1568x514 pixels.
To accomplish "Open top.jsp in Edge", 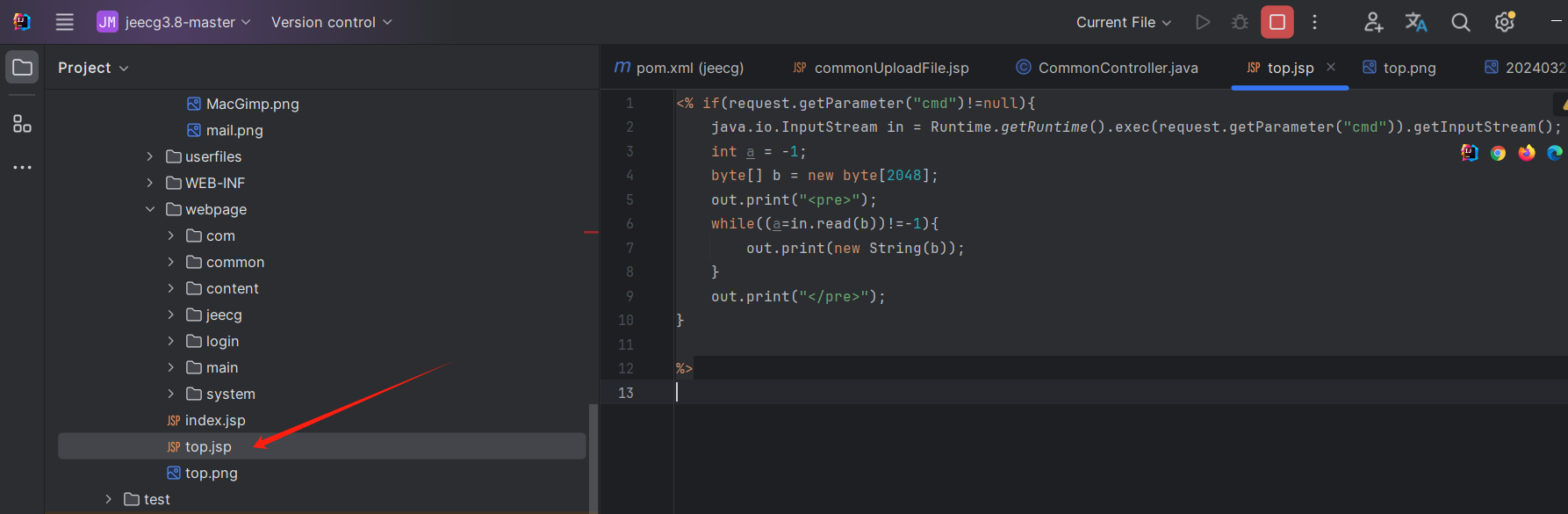I will (1555, 153).
